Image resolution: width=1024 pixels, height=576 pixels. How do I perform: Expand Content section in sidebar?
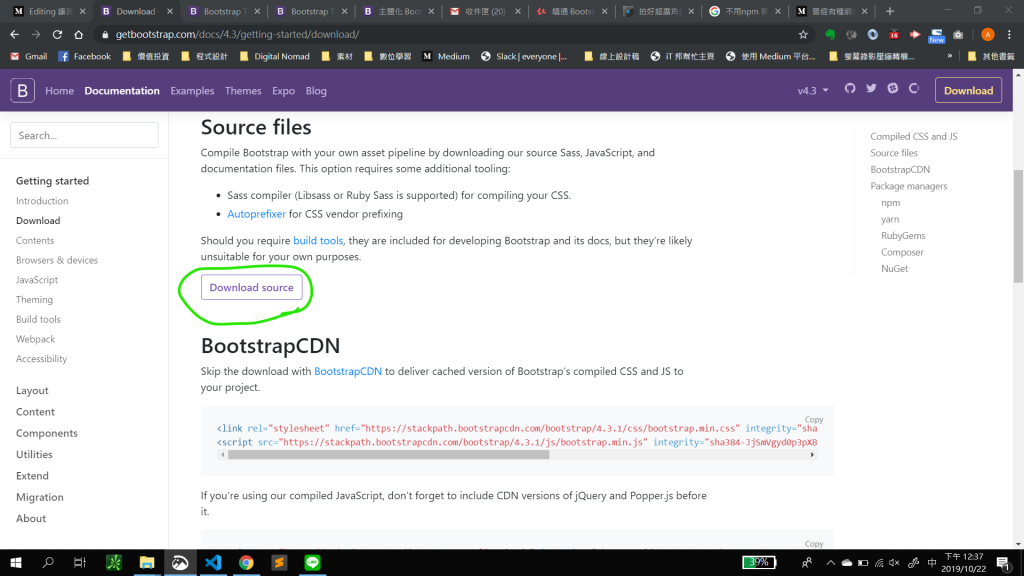35,412
